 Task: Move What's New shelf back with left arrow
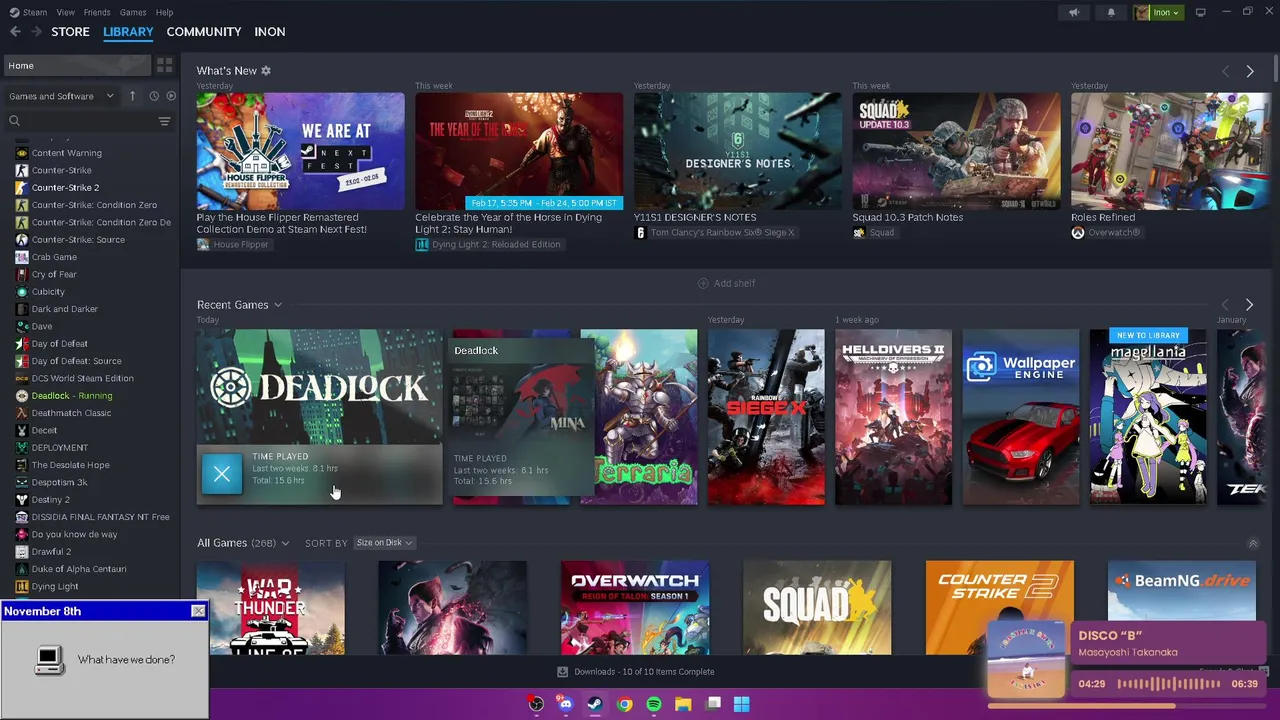pos(1226,71)
